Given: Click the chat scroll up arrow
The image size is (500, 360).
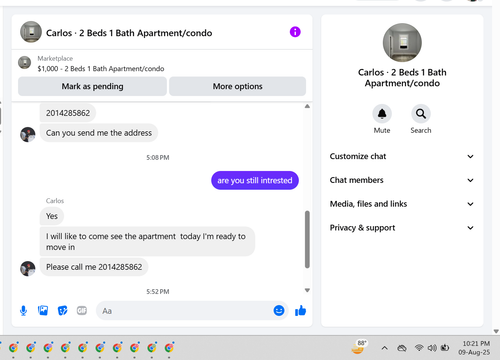Looking at the screenshot, I should [307, 106].
